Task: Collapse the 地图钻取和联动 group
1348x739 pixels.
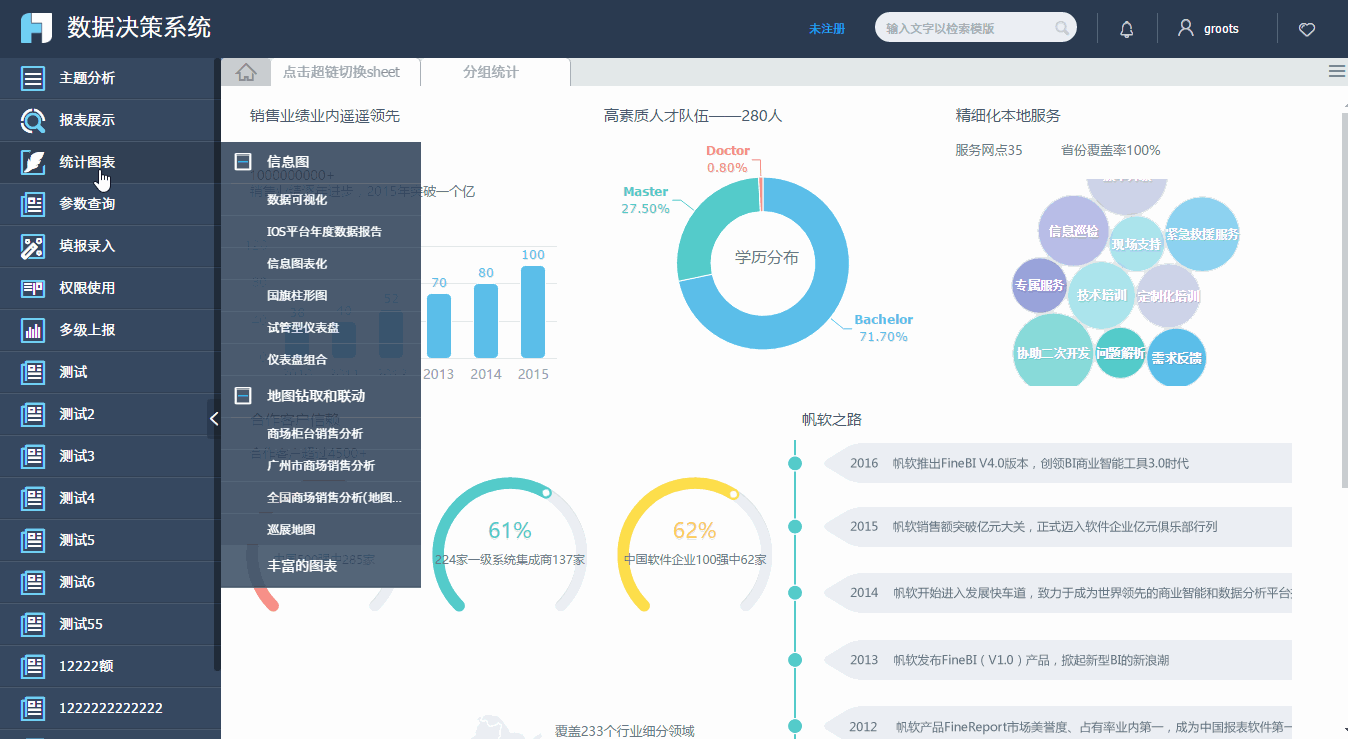Action: click(x=243, y=396)
